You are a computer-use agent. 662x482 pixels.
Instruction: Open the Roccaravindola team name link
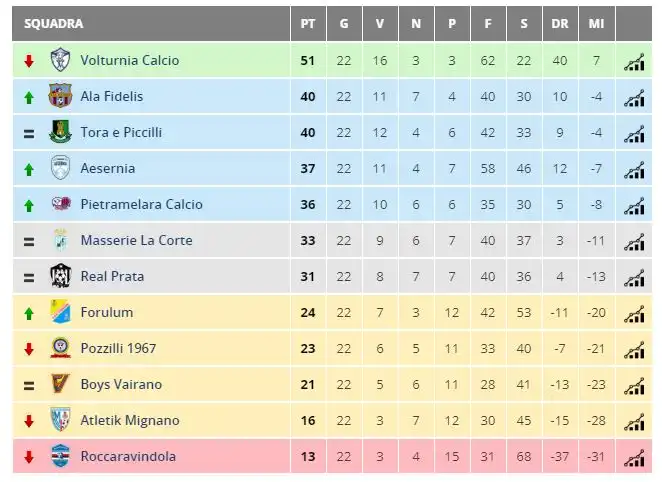(128, 456)
